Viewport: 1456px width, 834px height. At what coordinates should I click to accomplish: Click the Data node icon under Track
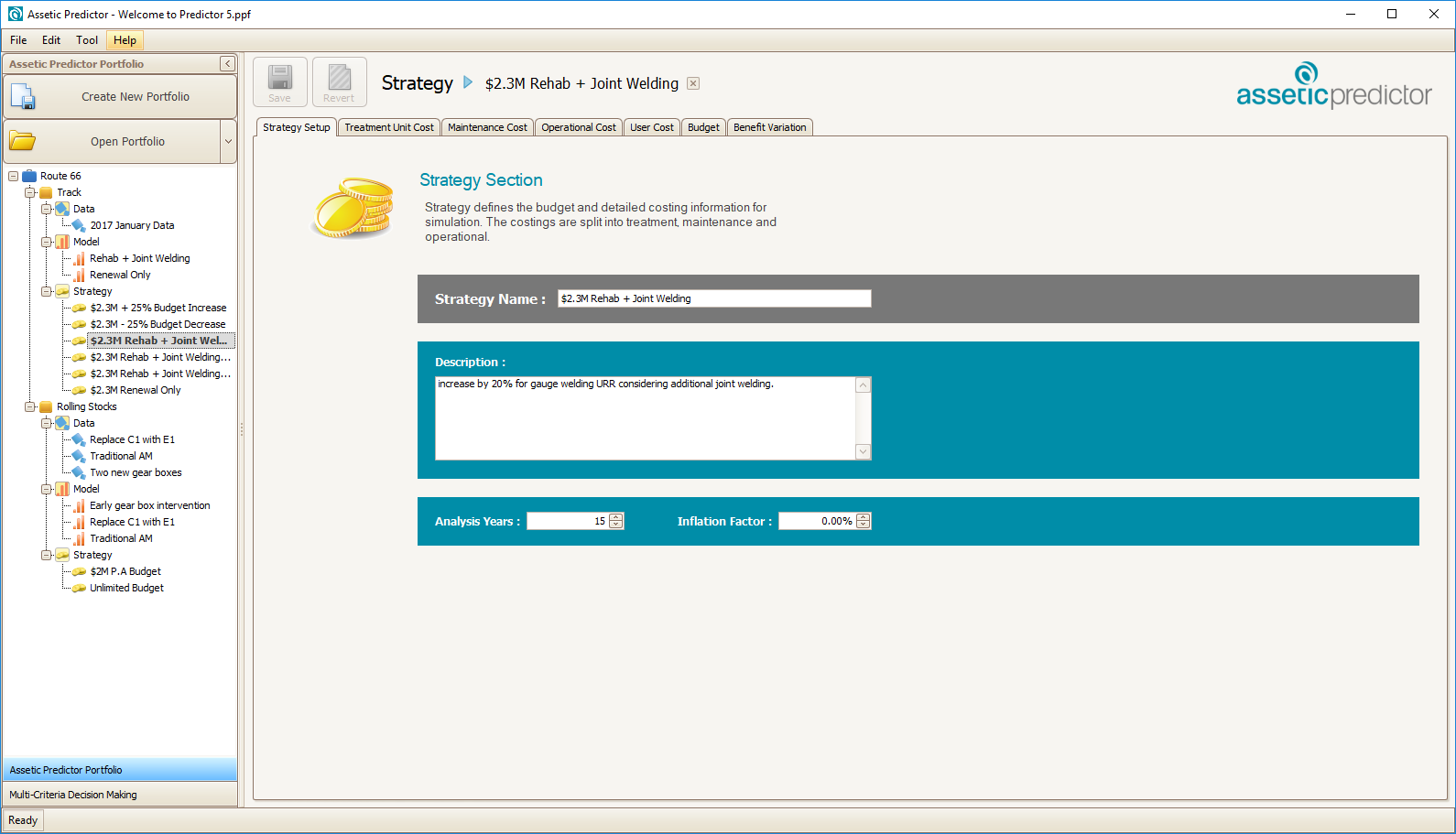pyautogui.click(x=62, y=209)
